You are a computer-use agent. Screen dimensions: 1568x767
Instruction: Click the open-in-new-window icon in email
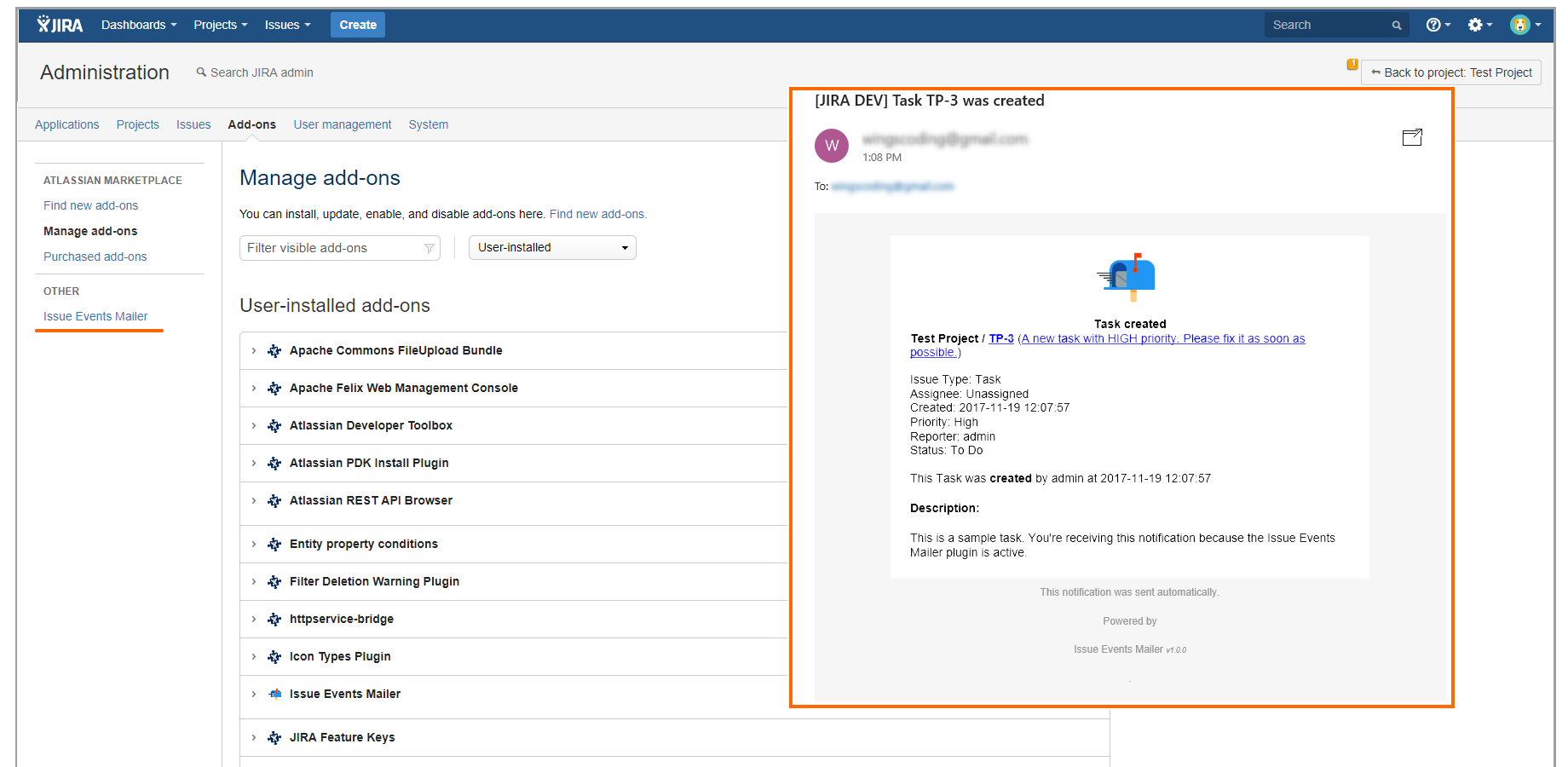tap(1412, 137)
